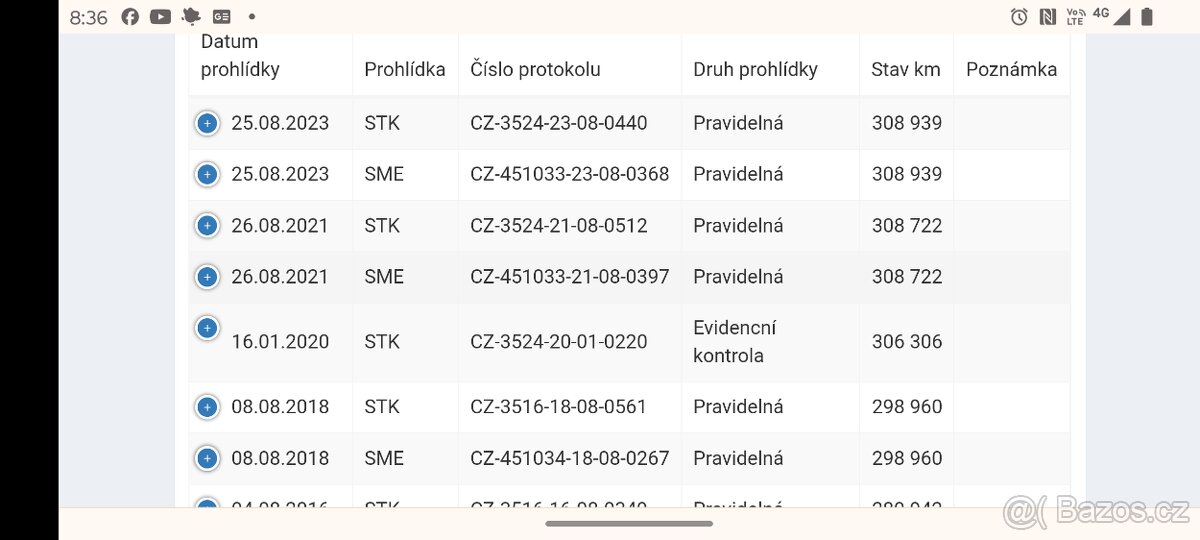Tap the battery status icon
Screen dimensions: 1200x540
point(1147,17)
